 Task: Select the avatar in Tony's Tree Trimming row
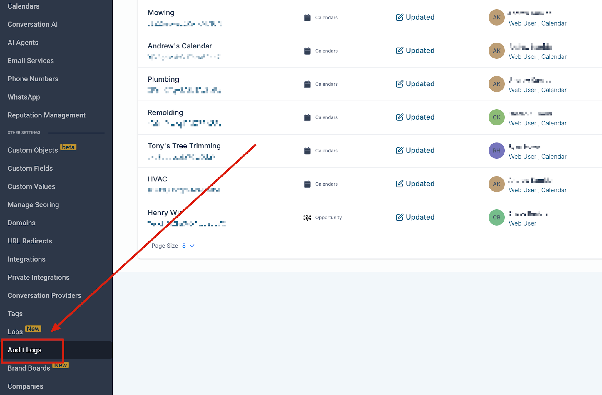tap(496, 150)
